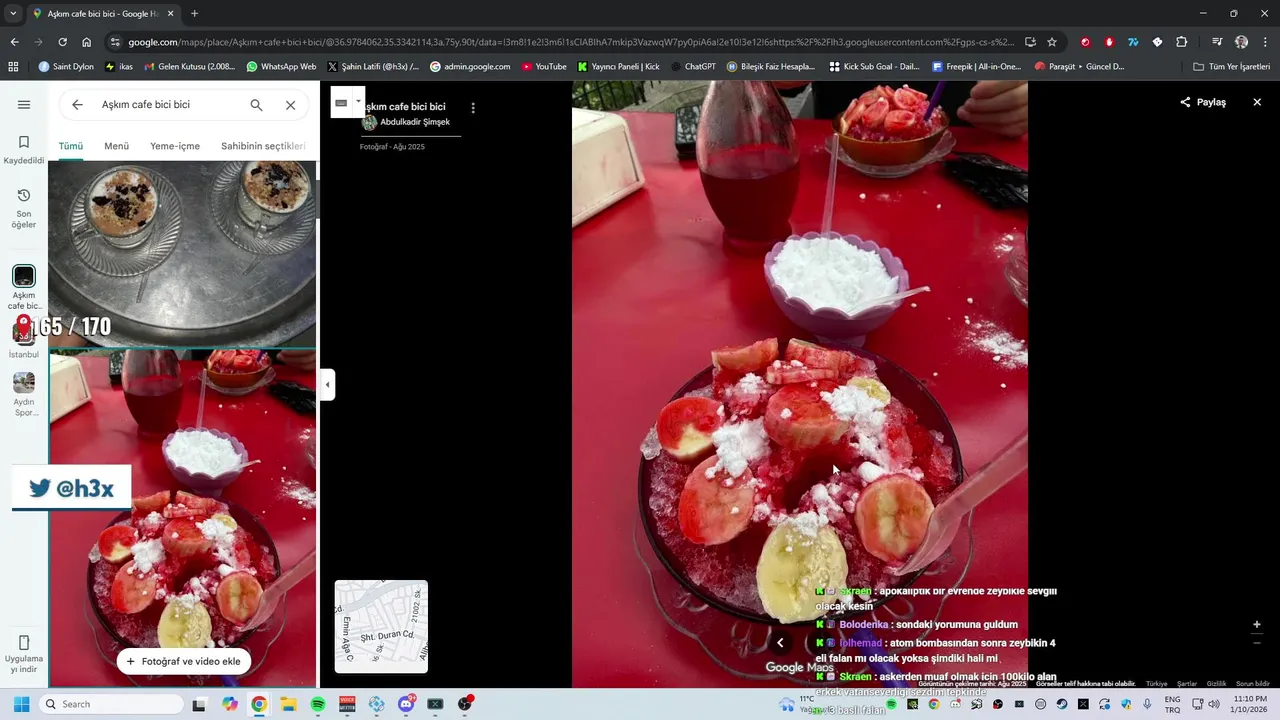Viewport: 1280px width, 720px height.
Task: Open the Chrome three-dot menu
Action: click(x=1265, y=42)
